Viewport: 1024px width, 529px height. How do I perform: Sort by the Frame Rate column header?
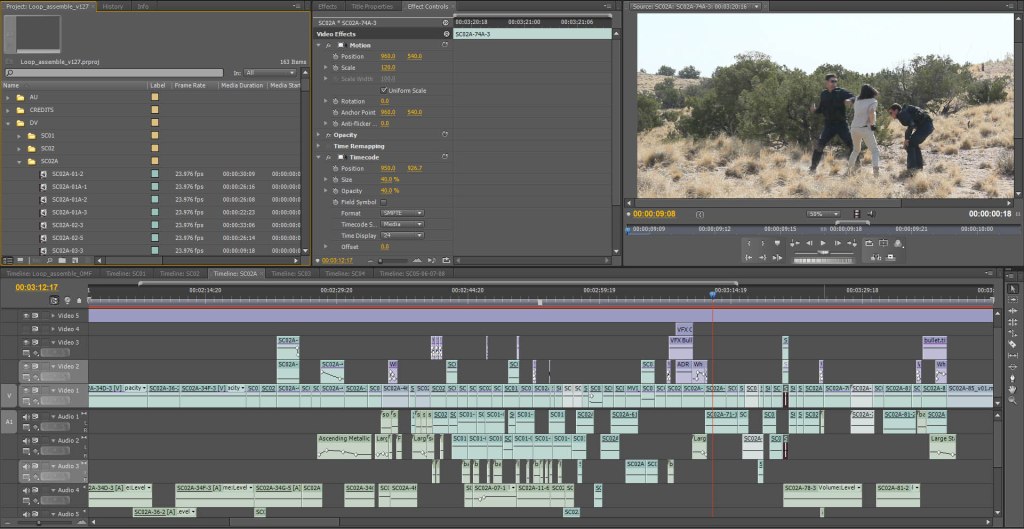[190, 85]
